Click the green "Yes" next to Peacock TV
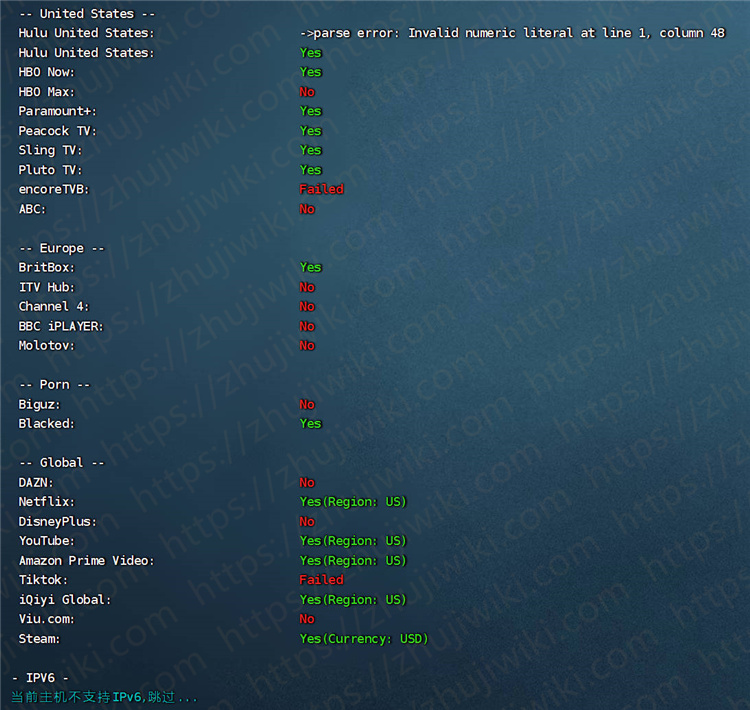This screenshot has width=750, height=710. tap(311, 131)
